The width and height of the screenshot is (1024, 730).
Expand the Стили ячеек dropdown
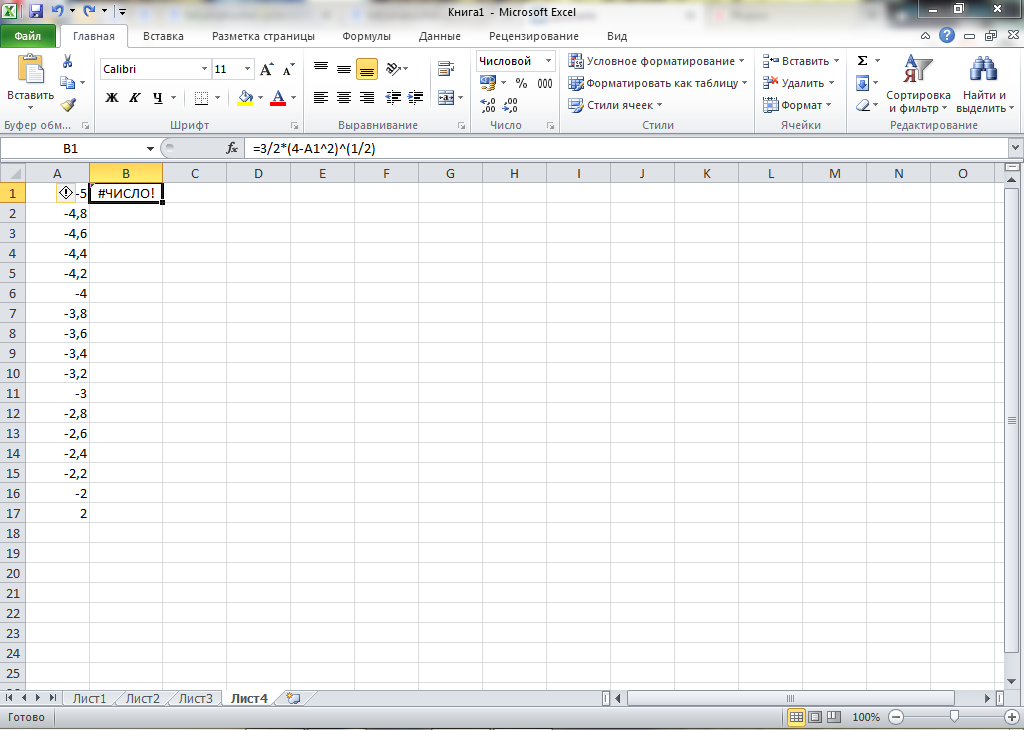coord(615,104)
